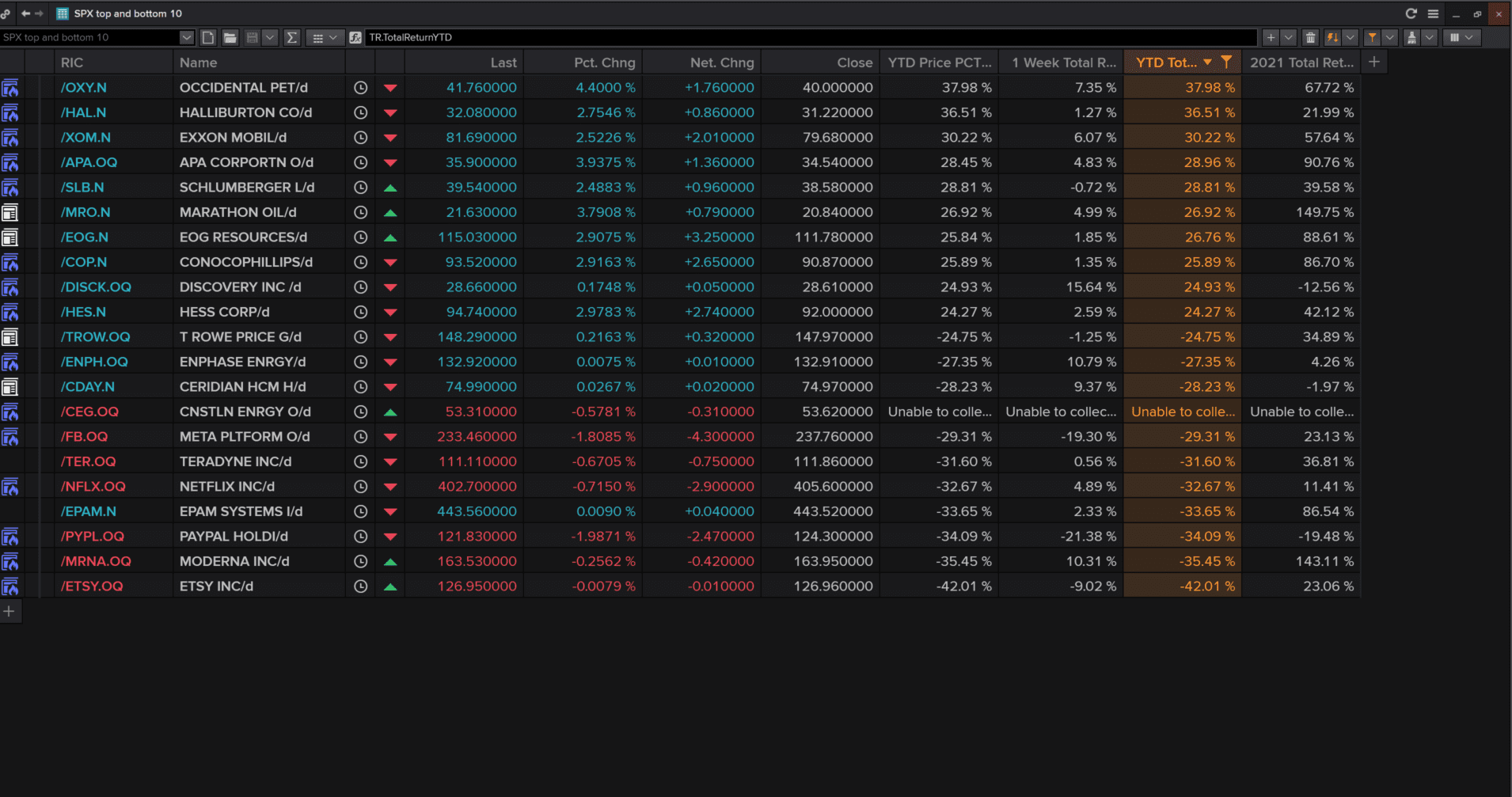Click the document icon beside /TROW.OQ
Screen dimensions: 1512x797
tap(10, 337)
